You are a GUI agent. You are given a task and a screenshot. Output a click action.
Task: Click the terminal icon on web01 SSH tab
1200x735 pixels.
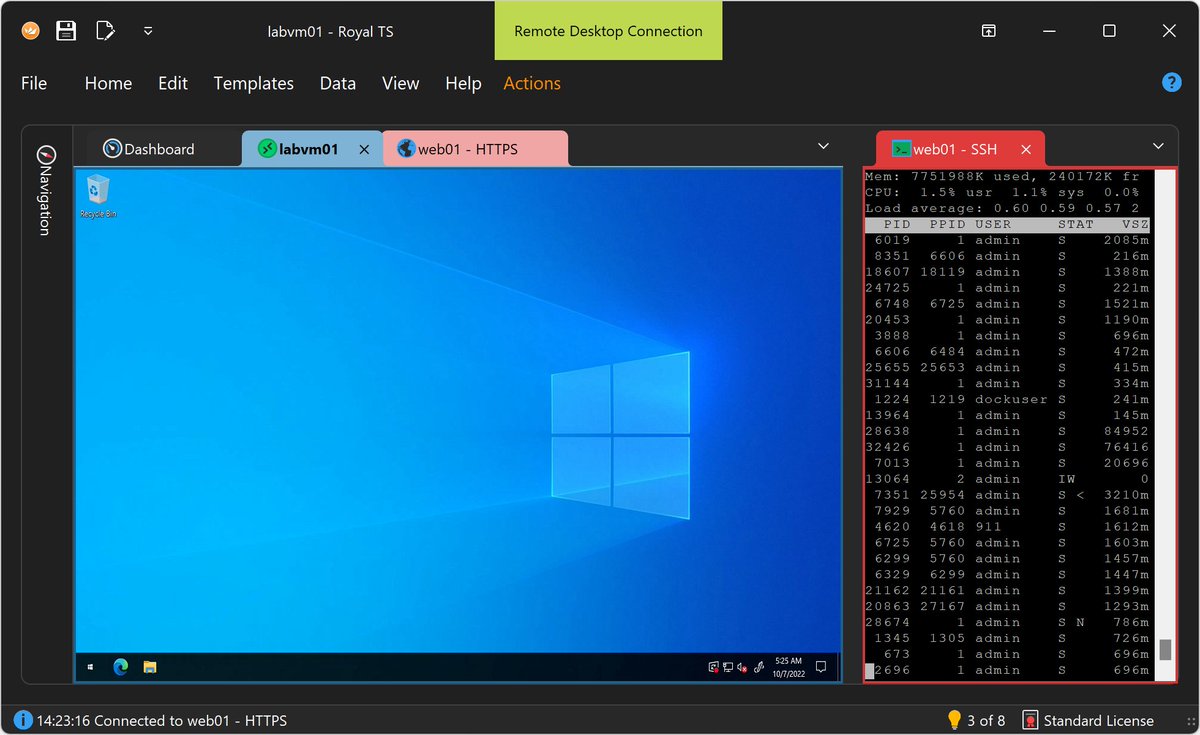[x=901, y=149]
